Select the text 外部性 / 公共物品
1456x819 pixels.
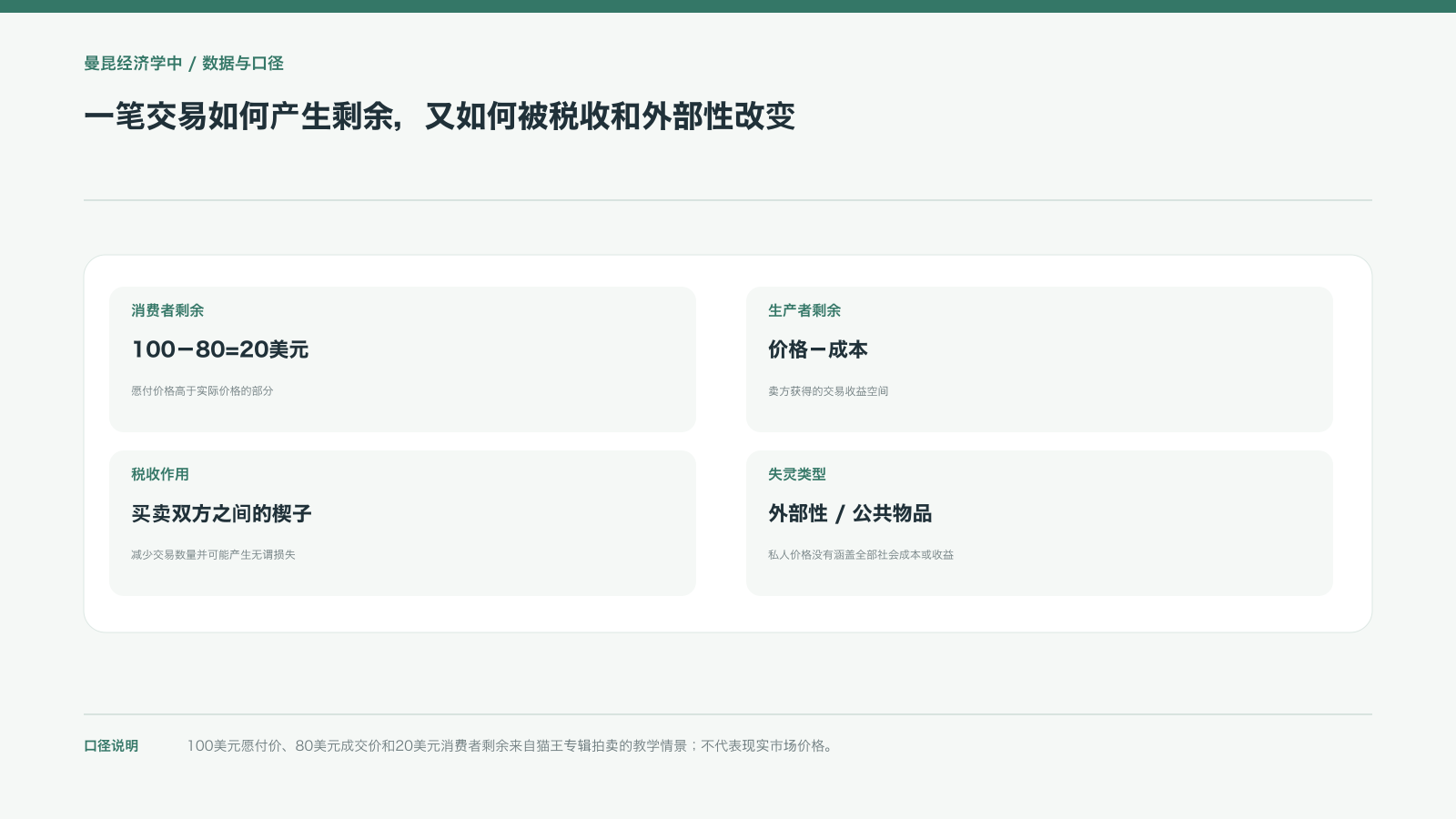850,513
